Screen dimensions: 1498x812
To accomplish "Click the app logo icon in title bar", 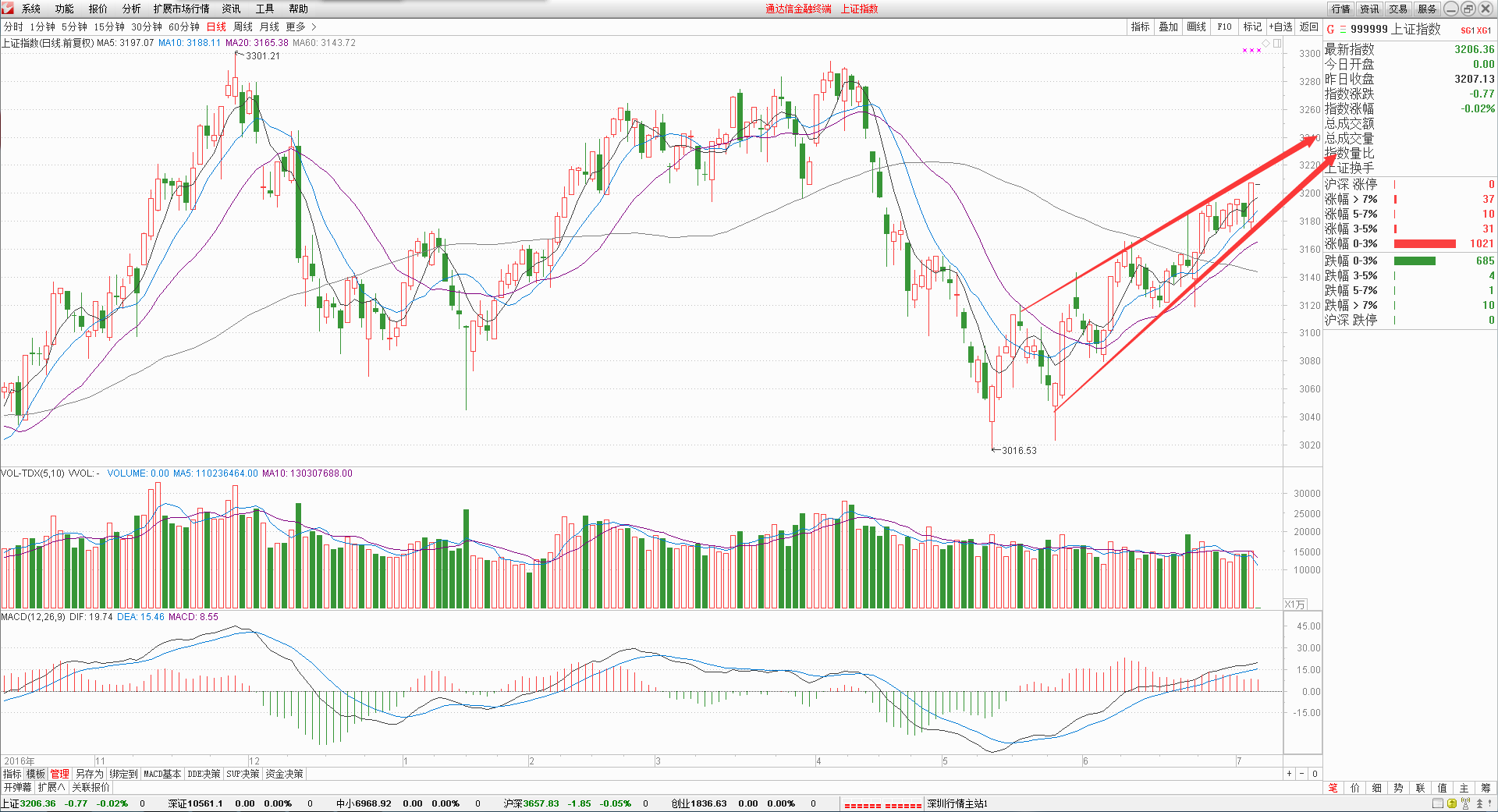I will tap(7, 8).
